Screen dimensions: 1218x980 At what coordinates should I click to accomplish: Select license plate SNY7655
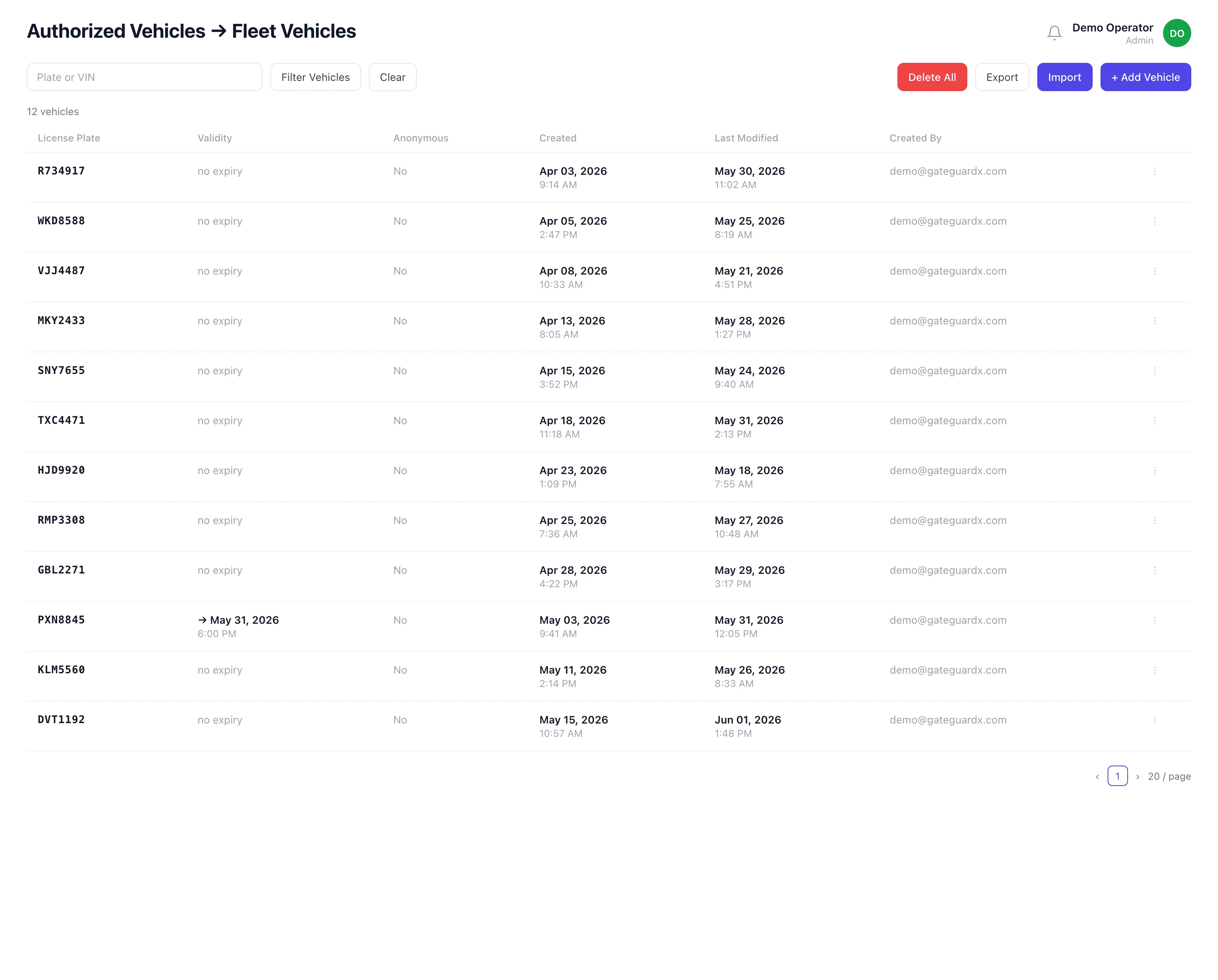click(x=62, y=370)
